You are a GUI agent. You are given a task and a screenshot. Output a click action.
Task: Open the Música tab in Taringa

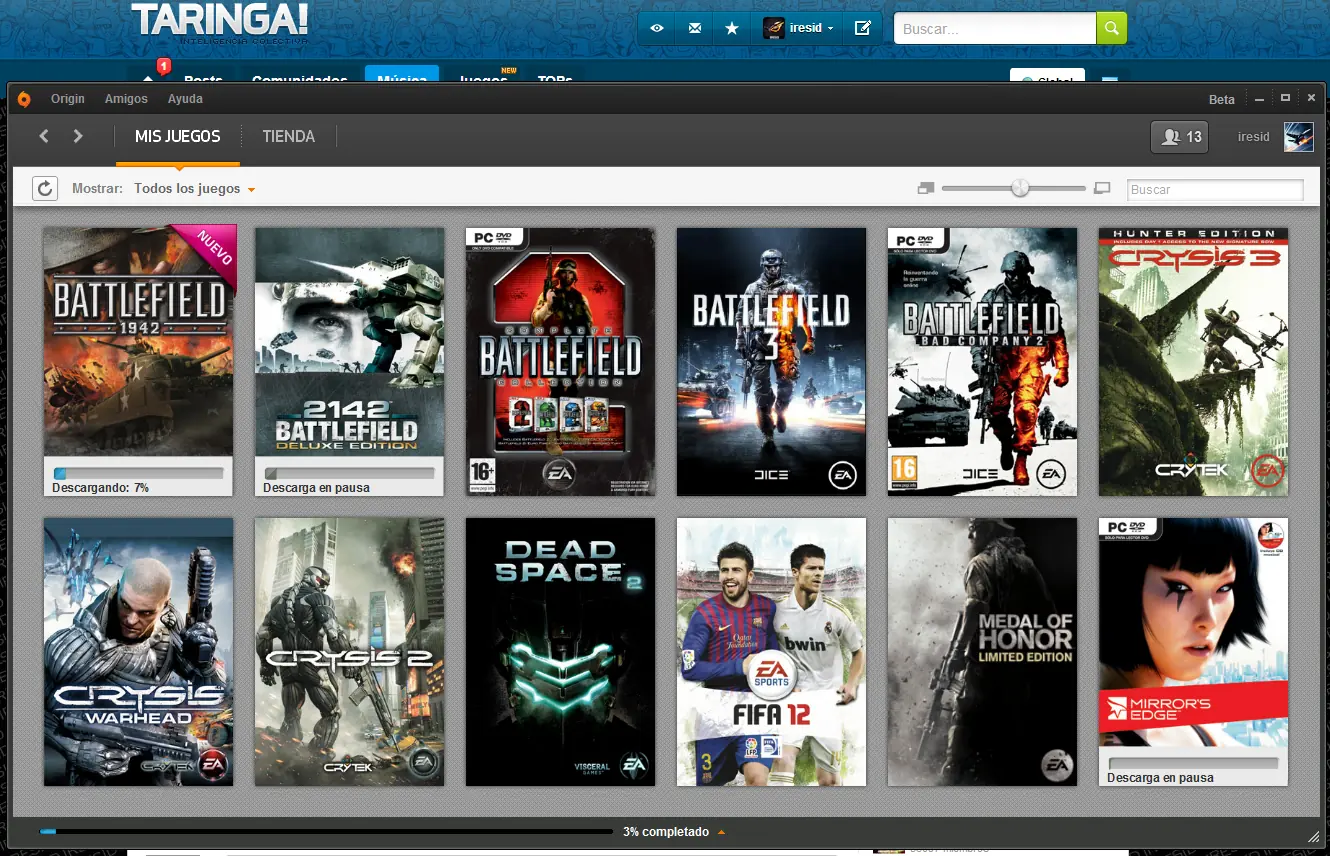tap(402, 75)
